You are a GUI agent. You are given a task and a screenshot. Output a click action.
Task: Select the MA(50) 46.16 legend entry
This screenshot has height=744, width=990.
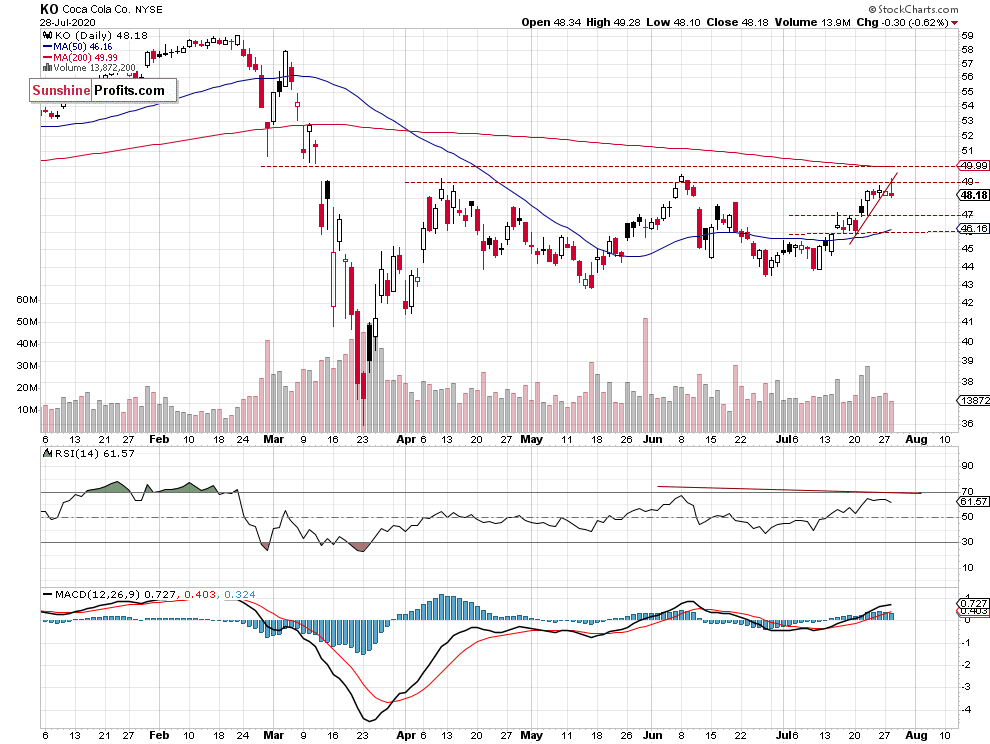(x=83, y=47)
